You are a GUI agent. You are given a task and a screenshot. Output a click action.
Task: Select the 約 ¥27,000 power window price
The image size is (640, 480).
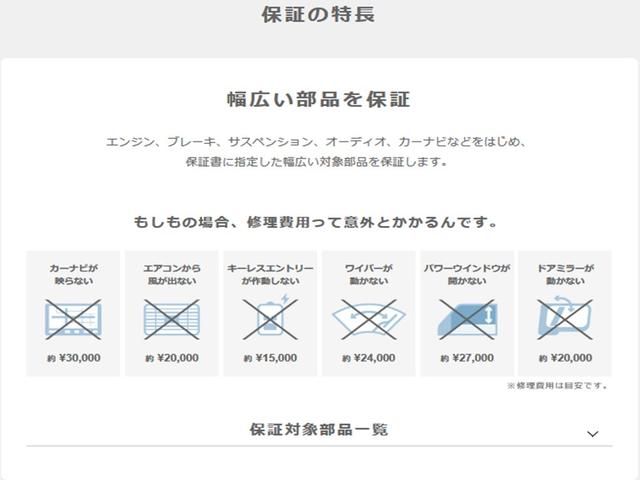tap(466, 358)
